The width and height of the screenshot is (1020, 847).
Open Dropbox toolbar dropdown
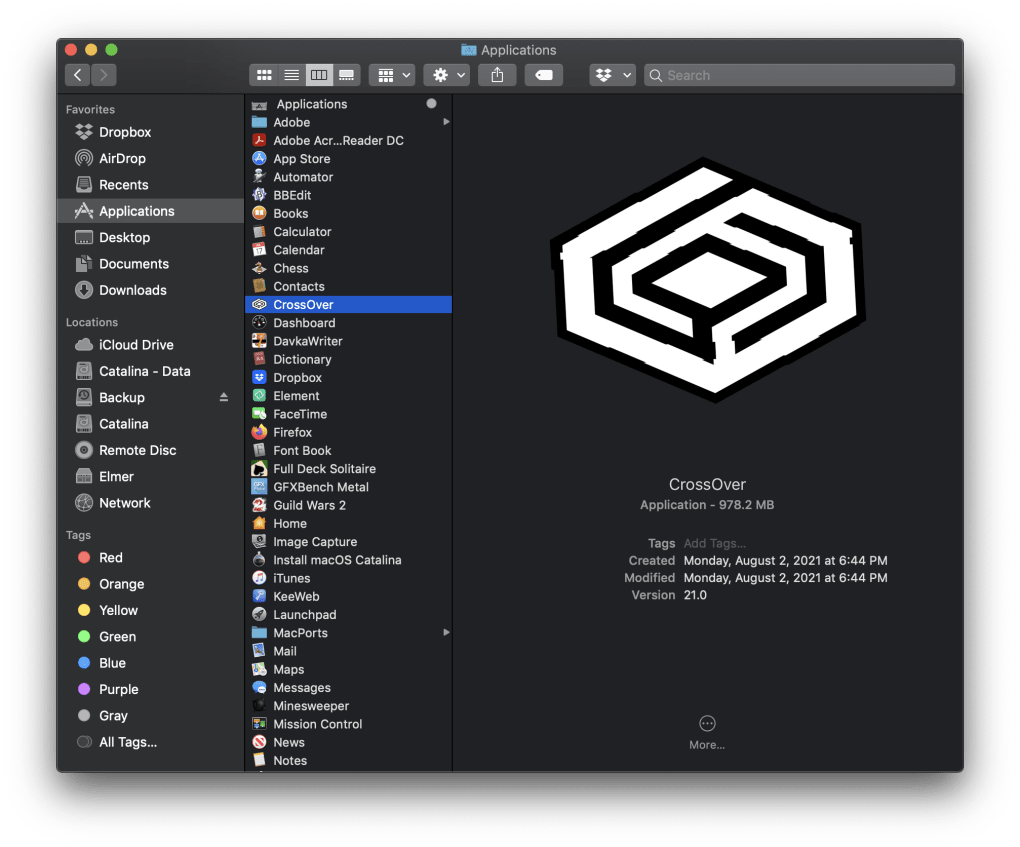(x=612, y=75)
